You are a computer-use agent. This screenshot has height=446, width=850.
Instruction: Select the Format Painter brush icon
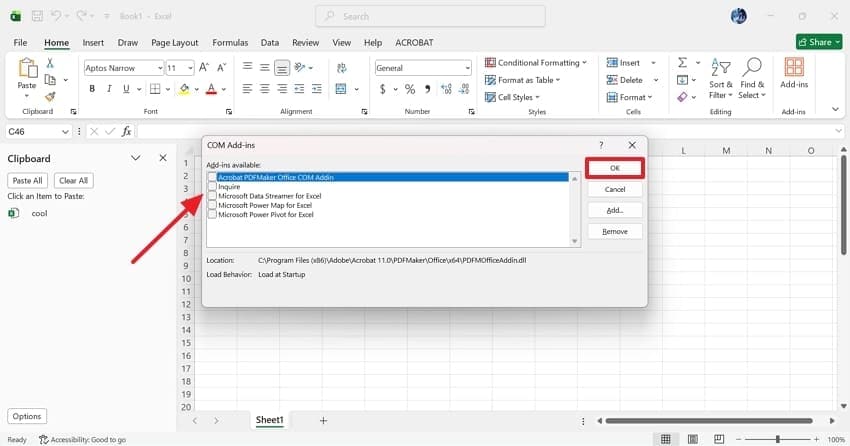pos(50,96)
